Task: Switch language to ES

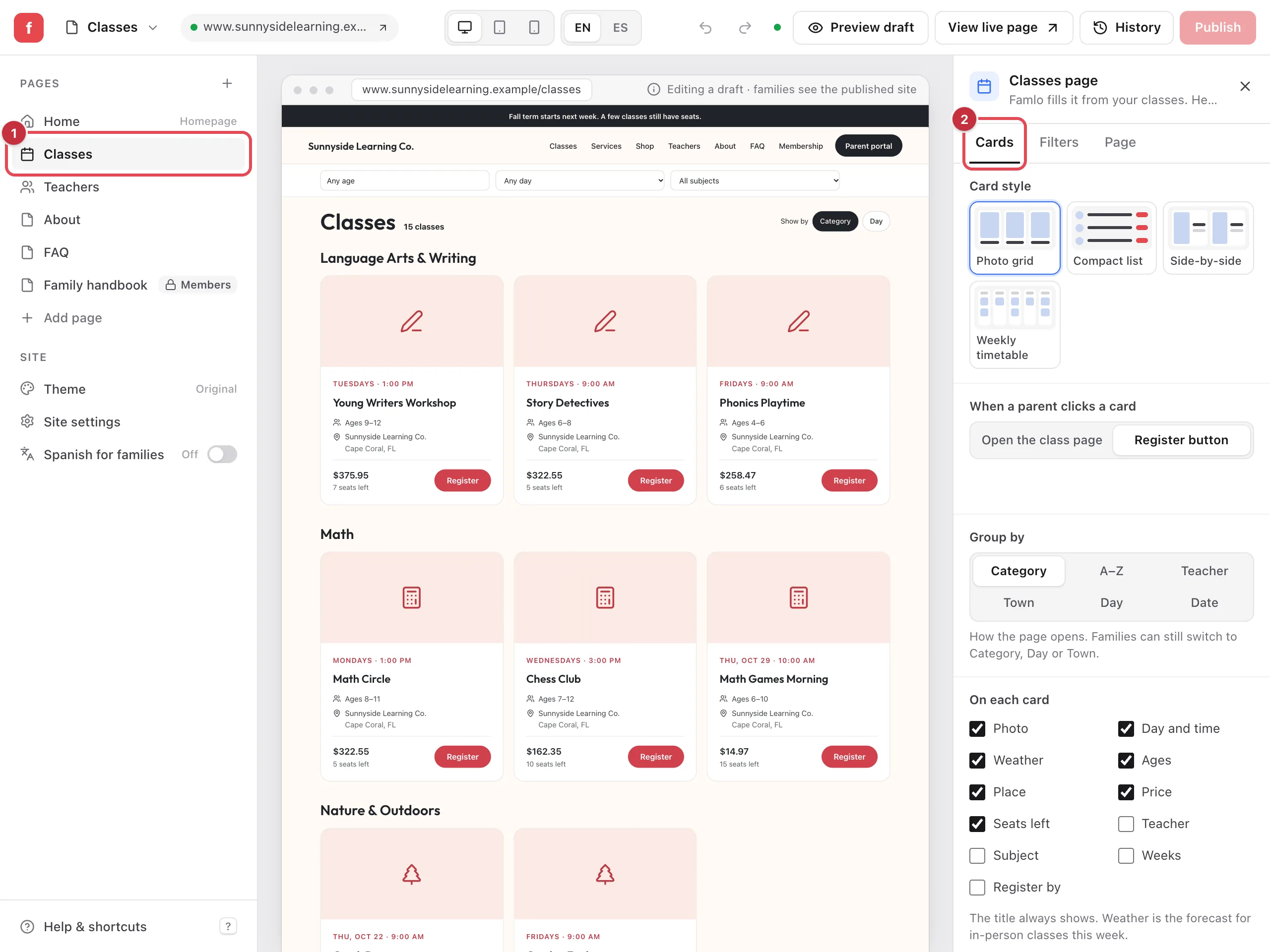Action: click(x=620, y=28)
